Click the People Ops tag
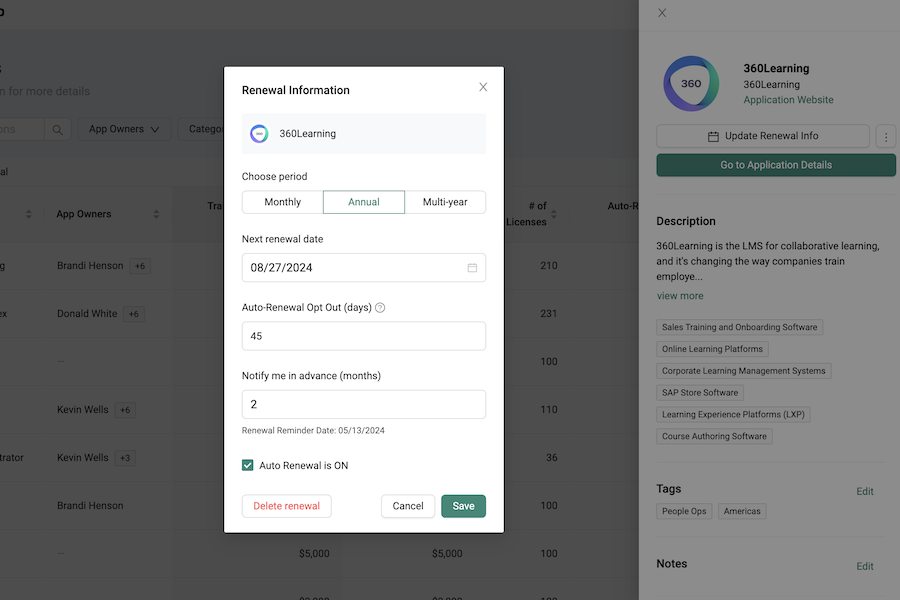 click(x=684, y=511)
